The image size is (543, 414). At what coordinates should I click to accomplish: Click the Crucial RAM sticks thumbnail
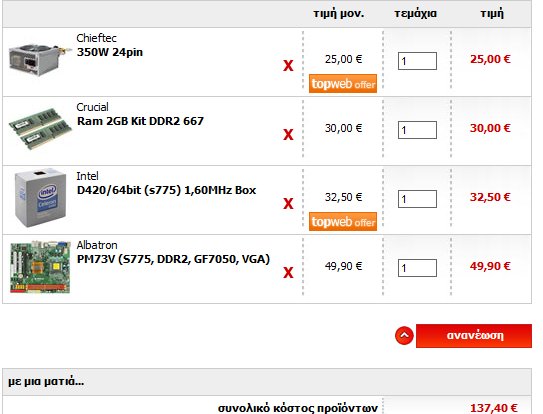[40, 129]
